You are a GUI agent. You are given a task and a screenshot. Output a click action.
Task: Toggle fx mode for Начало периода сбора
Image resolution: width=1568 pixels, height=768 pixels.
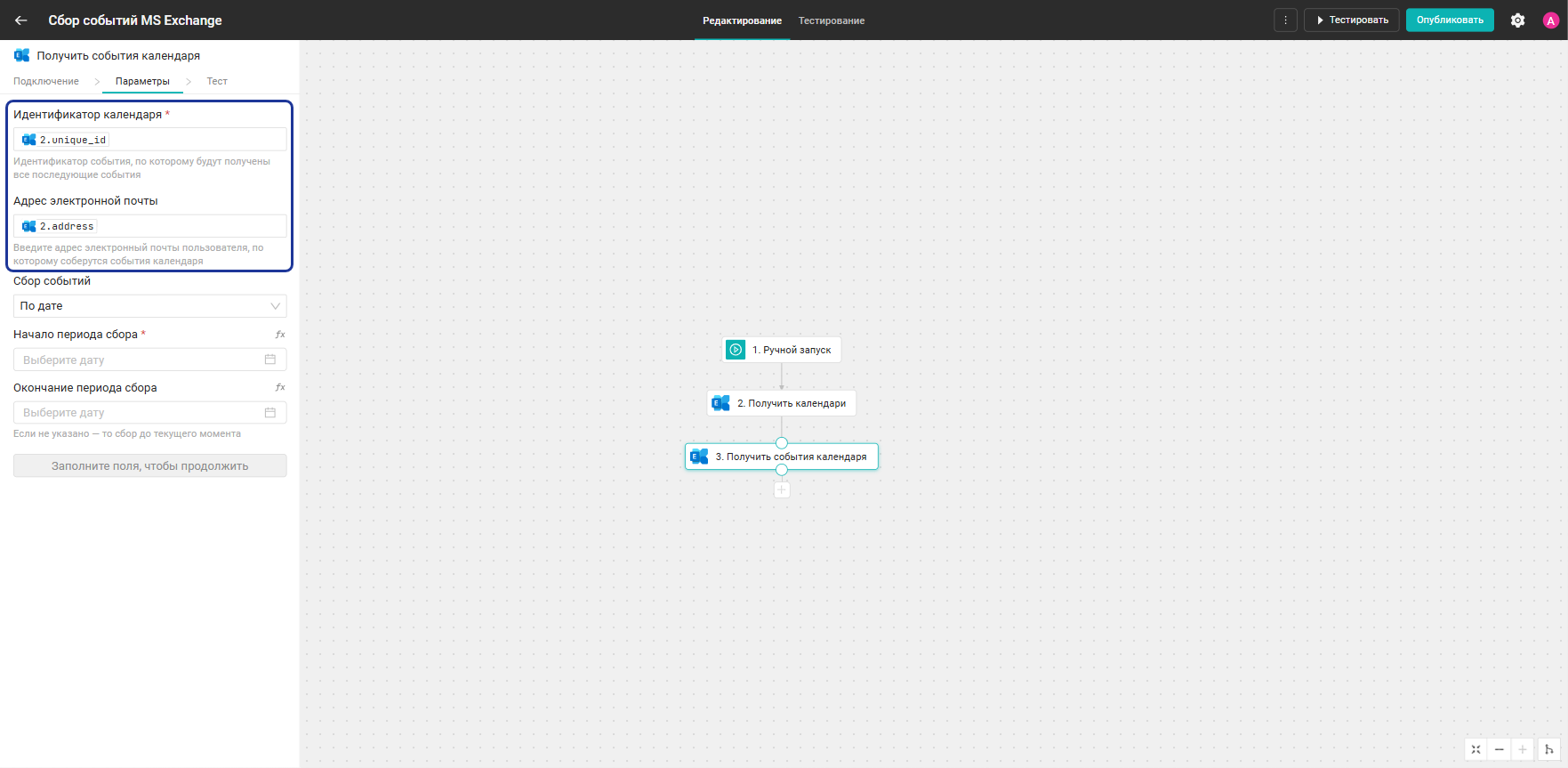[x=280, y=335]
